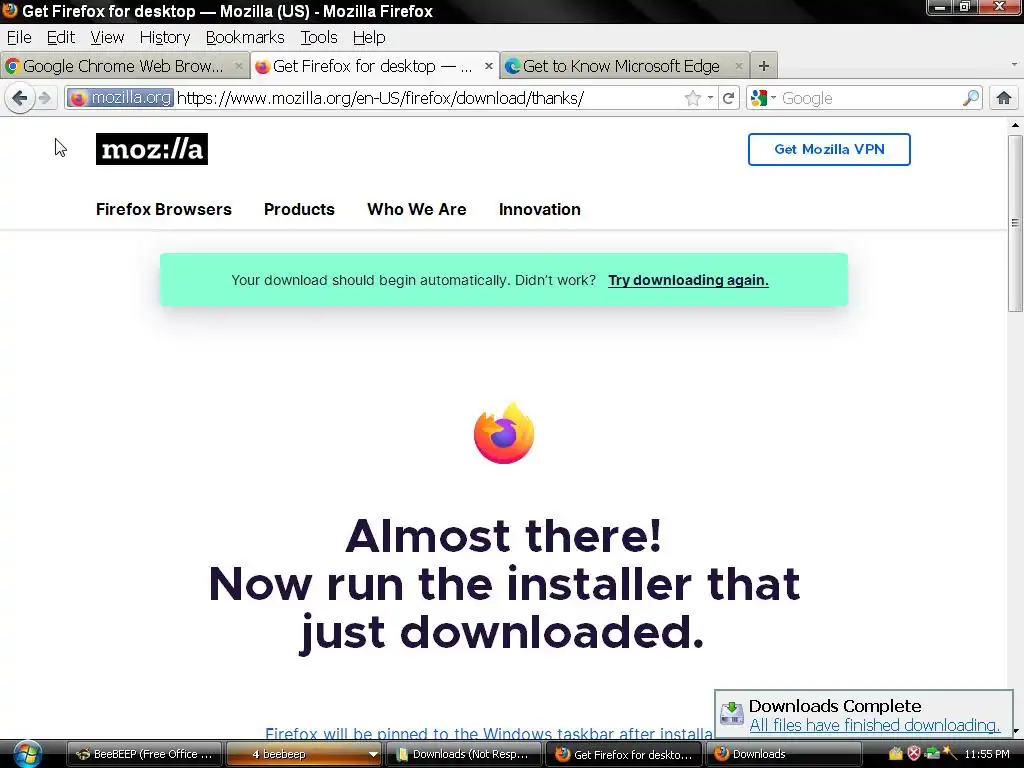Open the Who We Are navigation menu
Screen dimensions: 1024x768
point(417,209)
